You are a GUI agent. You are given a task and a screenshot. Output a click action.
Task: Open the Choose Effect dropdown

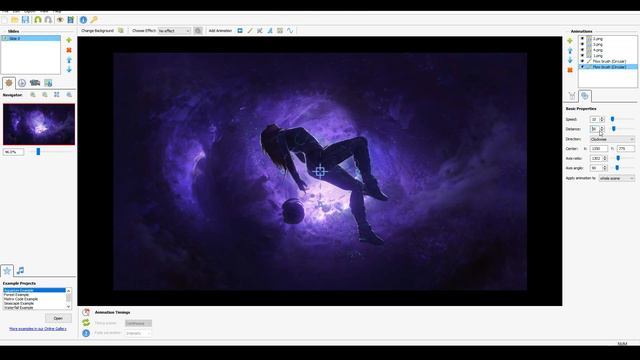174,31
